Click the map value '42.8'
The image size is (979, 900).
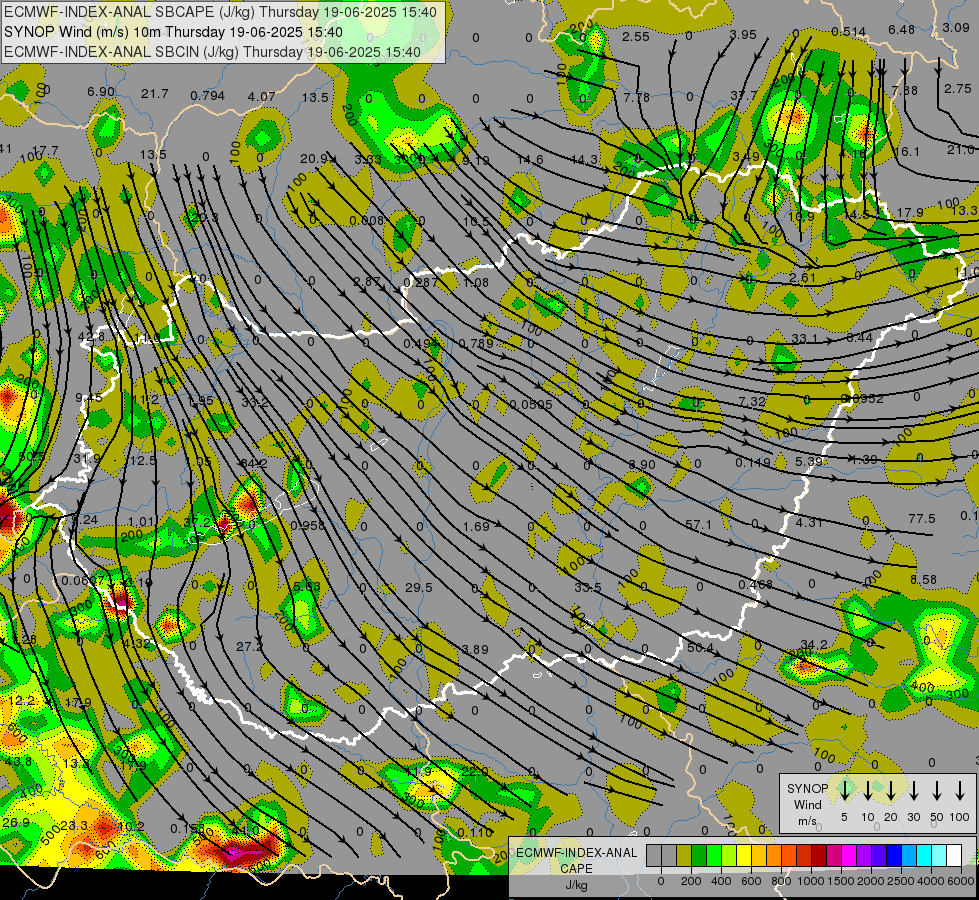91,337
